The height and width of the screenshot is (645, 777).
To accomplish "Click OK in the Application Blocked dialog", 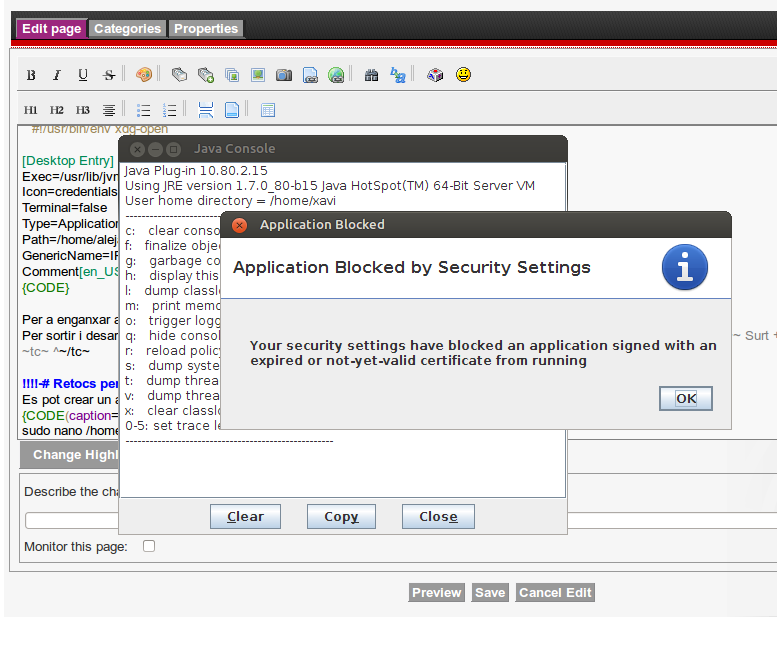I will point(686,398).
